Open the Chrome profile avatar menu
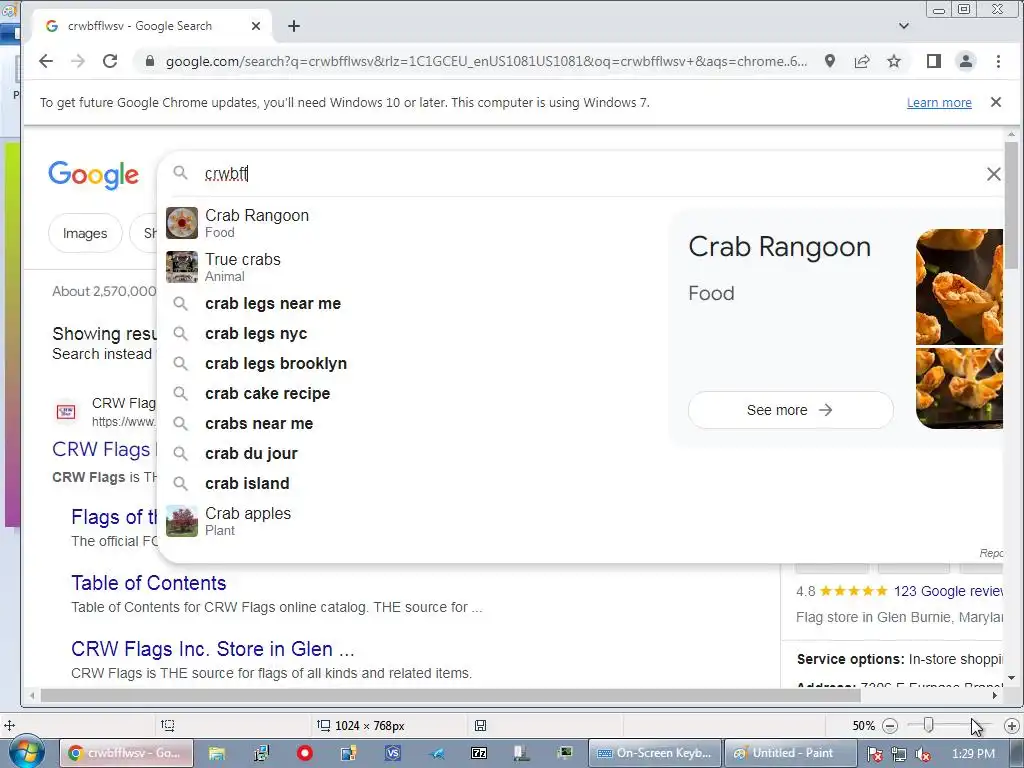Screen dimensions: 1024x768 (966, 61)
